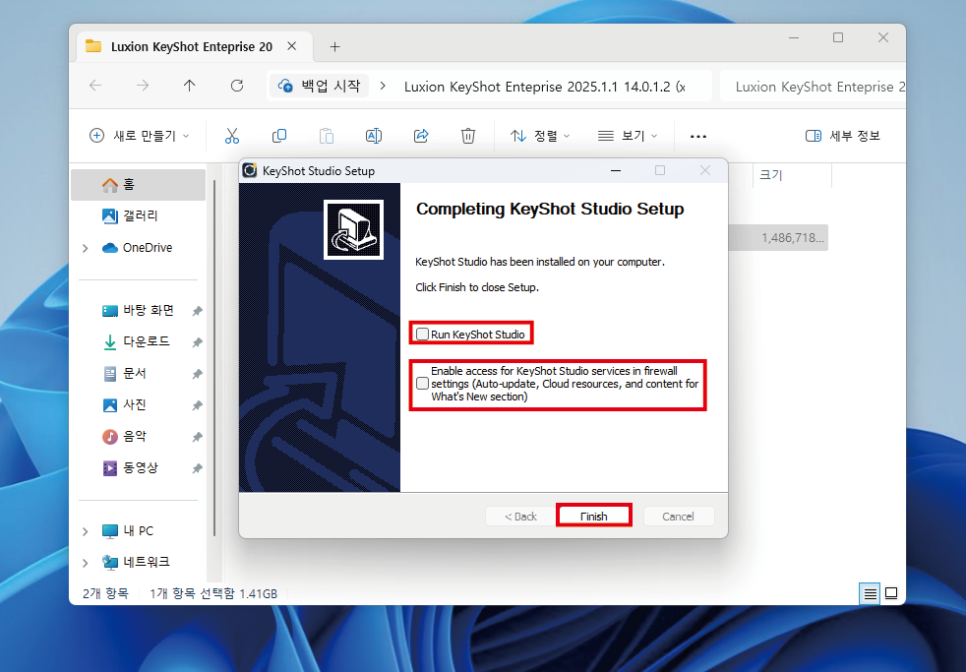Add a new Explorer tab
The image size is (966, 672).
pyautogui.click(x=335, y=47)
